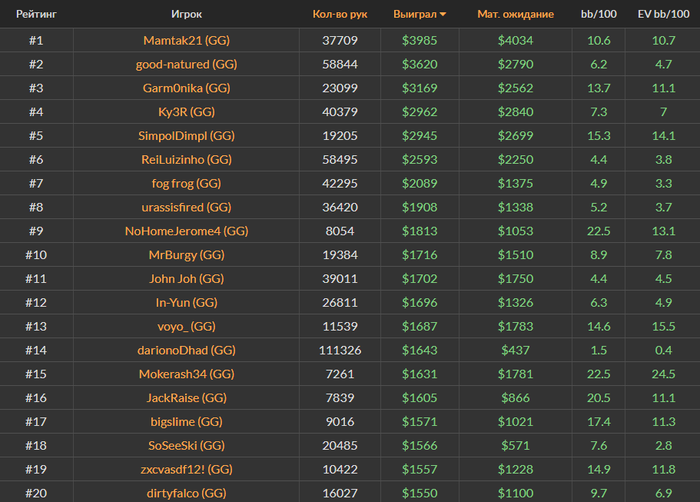This screenshot has height=502, width=700.
Task: Select player Garm0nika (GG)
Action: [x=186, y=88]
